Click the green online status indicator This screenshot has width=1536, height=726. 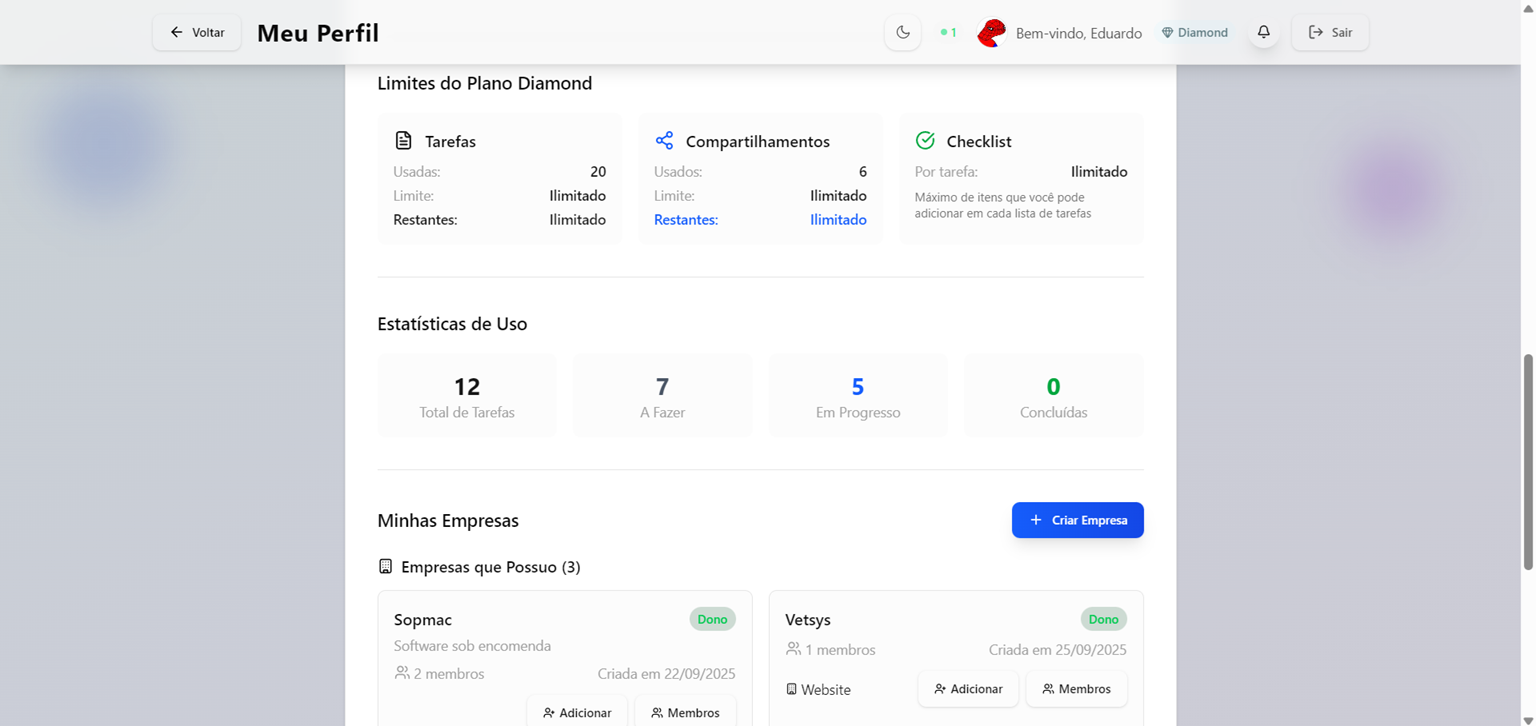(948, 33)
